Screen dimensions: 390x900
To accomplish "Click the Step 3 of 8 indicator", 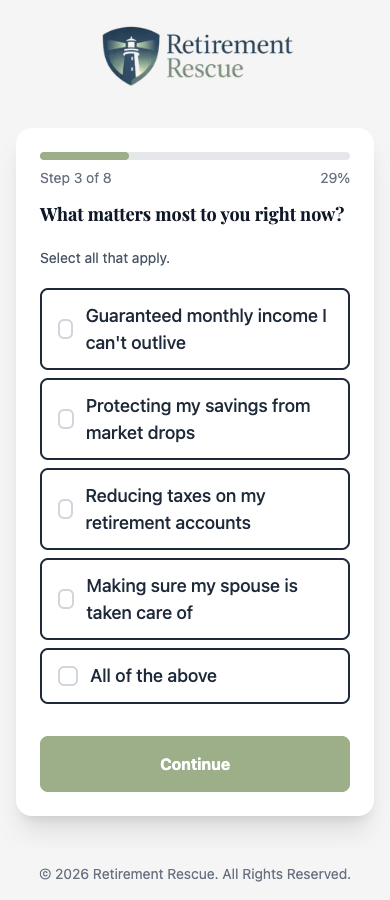I will [76, 179].
